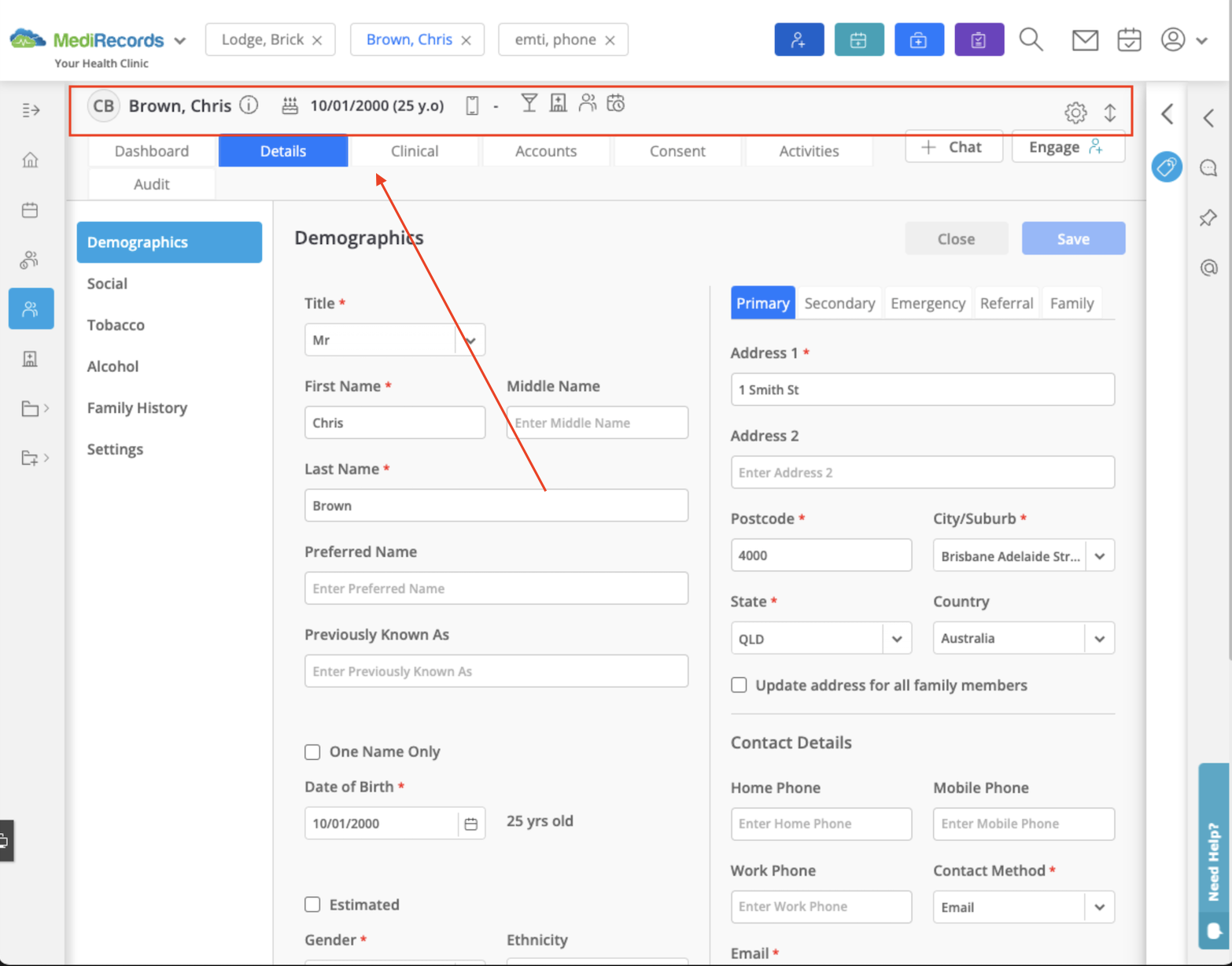The image size is (1232, 966).
Task: Collapse the inner right panel chevron
Action: [1167, 115]
